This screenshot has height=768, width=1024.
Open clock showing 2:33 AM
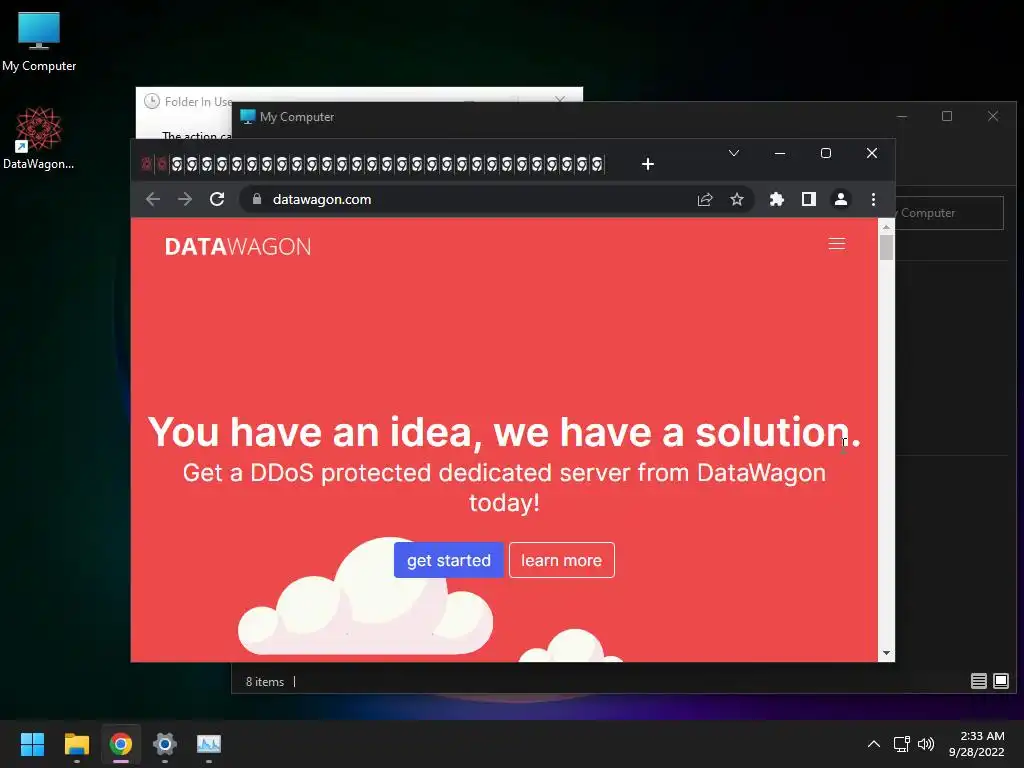point(976,744)
